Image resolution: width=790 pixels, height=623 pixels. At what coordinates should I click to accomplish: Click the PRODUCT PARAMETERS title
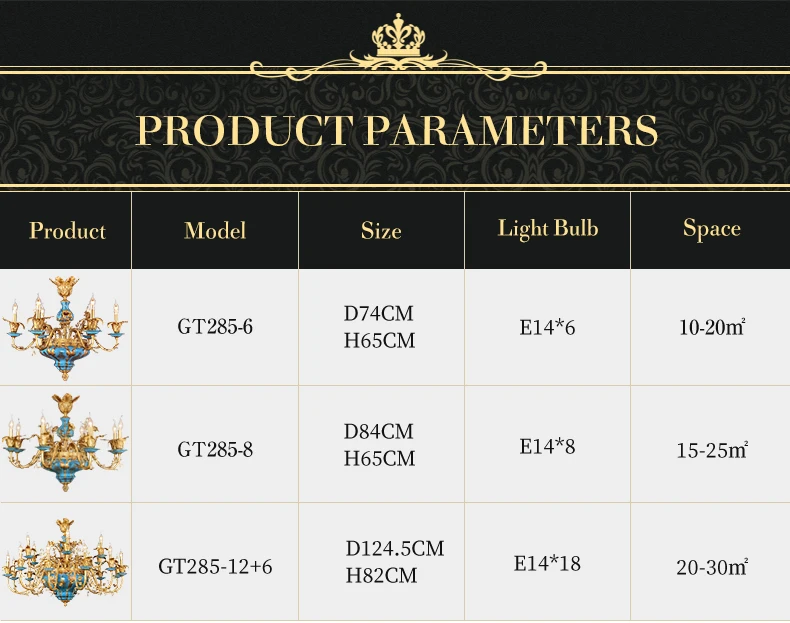397,130
